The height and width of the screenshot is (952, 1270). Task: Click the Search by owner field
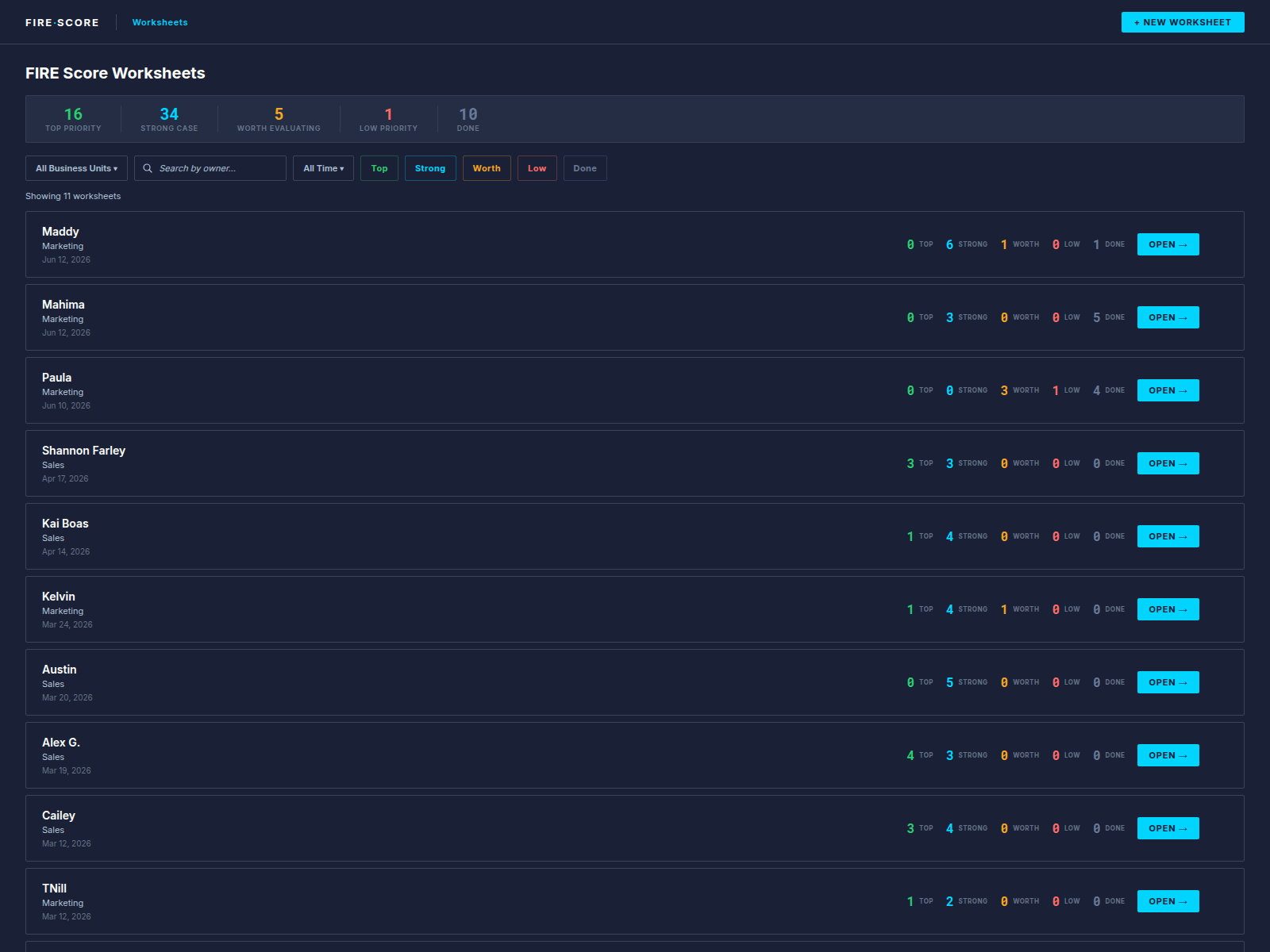[210, 168]
